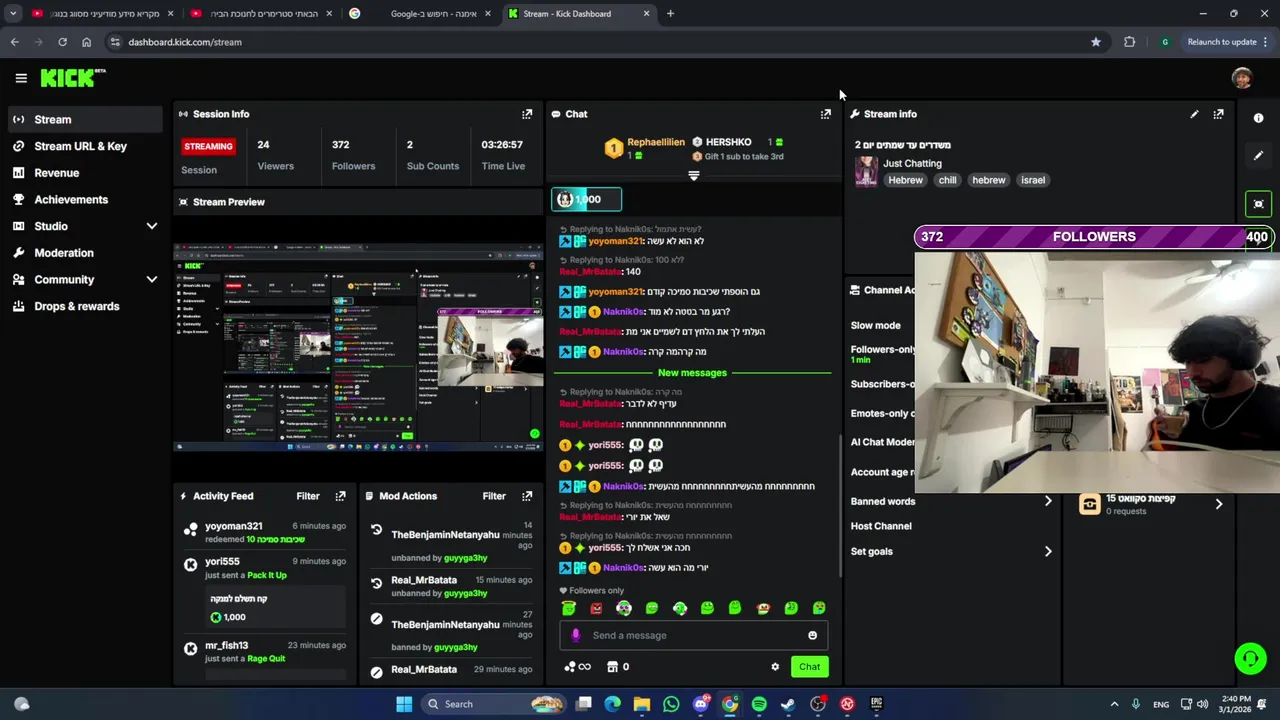
Task: Open Filter dropdown in Mod Actions
Action: coord(494,496)
